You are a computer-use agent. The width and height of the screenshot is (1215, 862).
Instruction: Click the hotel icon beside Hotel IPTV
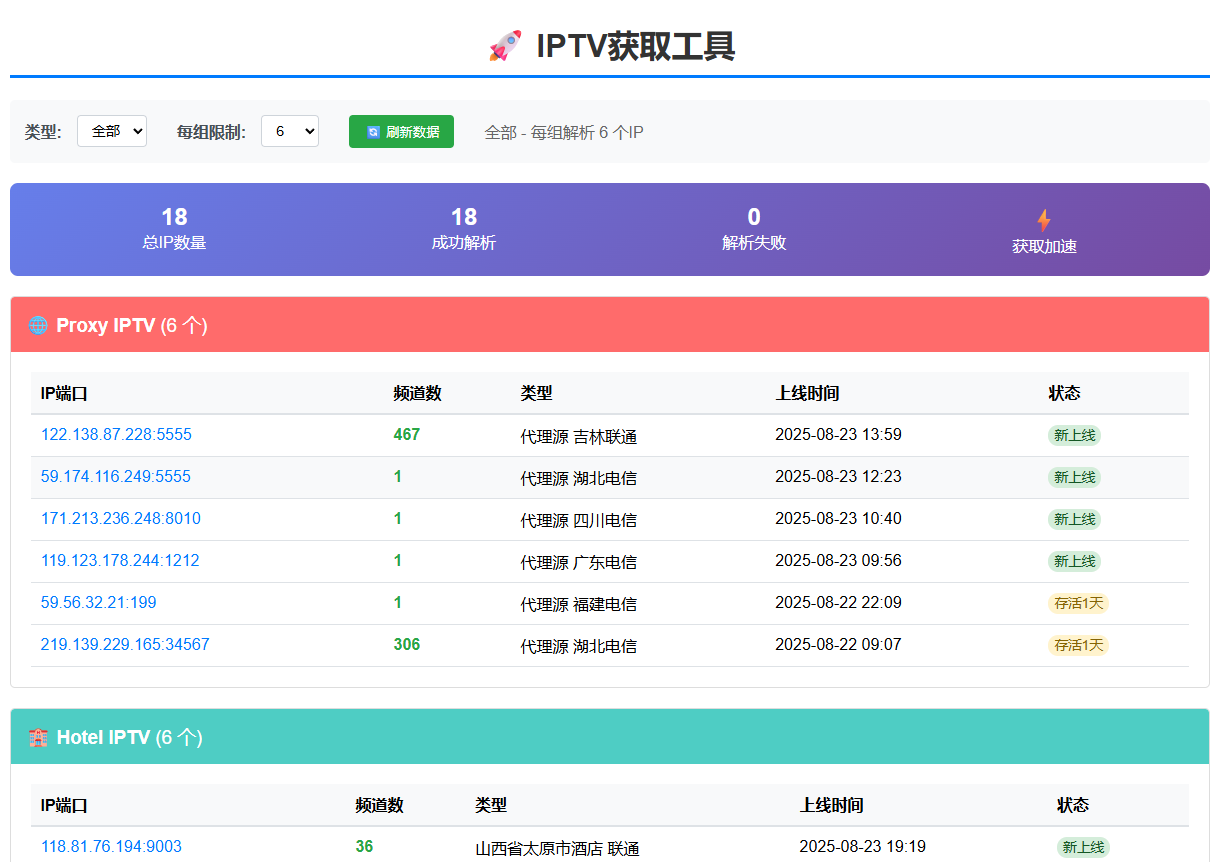point(38,738)
